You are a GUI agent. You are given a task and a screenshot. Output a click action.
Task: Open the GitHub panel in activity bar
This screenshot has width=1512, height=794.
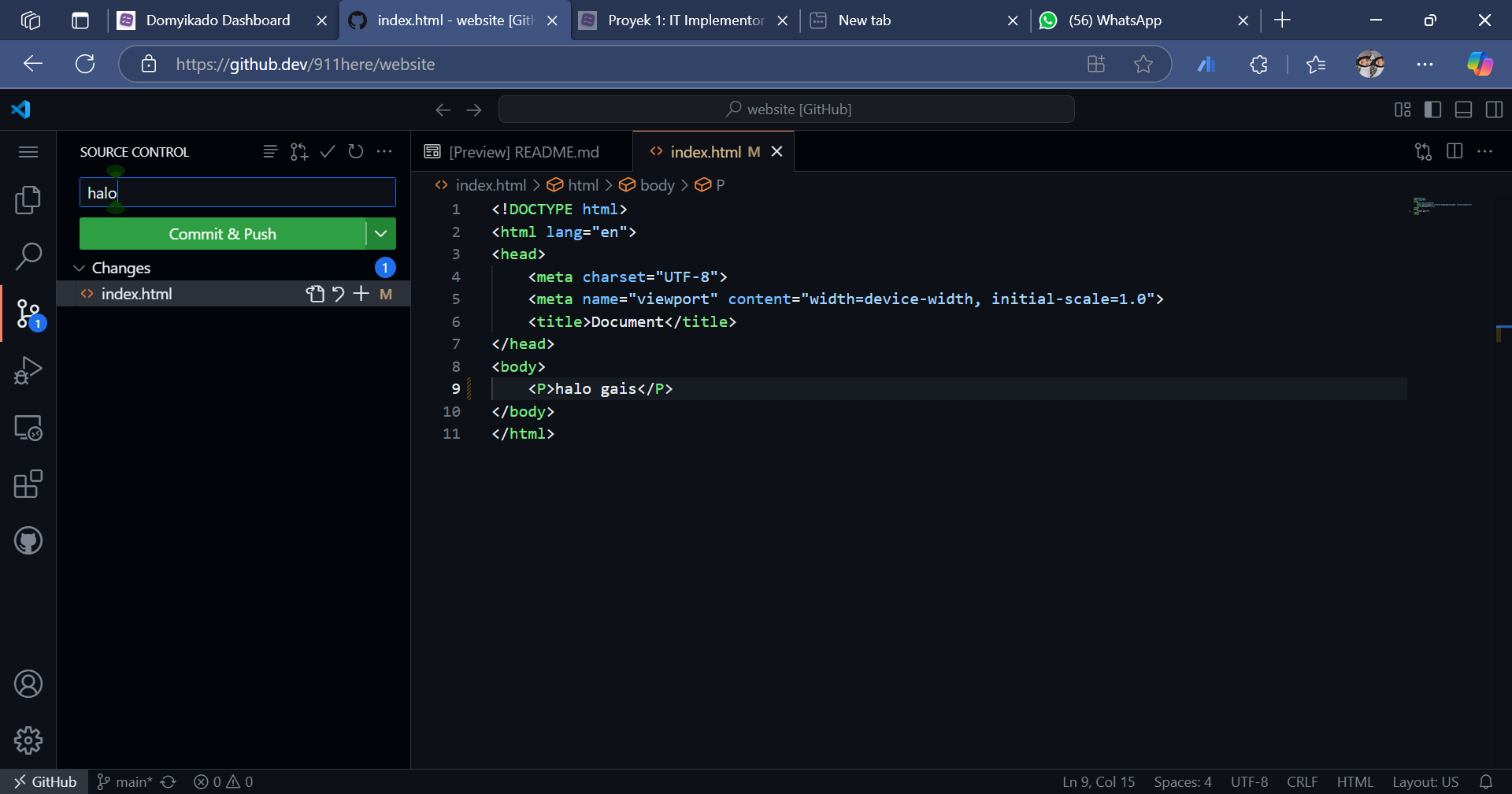point(28,541)
